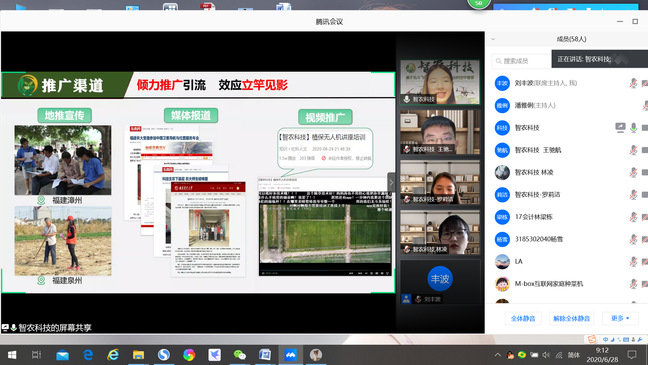Click search magnifier icon in member search
This screenshot has width=648, height=365.
pyautogui.click(x=498, y=61)
